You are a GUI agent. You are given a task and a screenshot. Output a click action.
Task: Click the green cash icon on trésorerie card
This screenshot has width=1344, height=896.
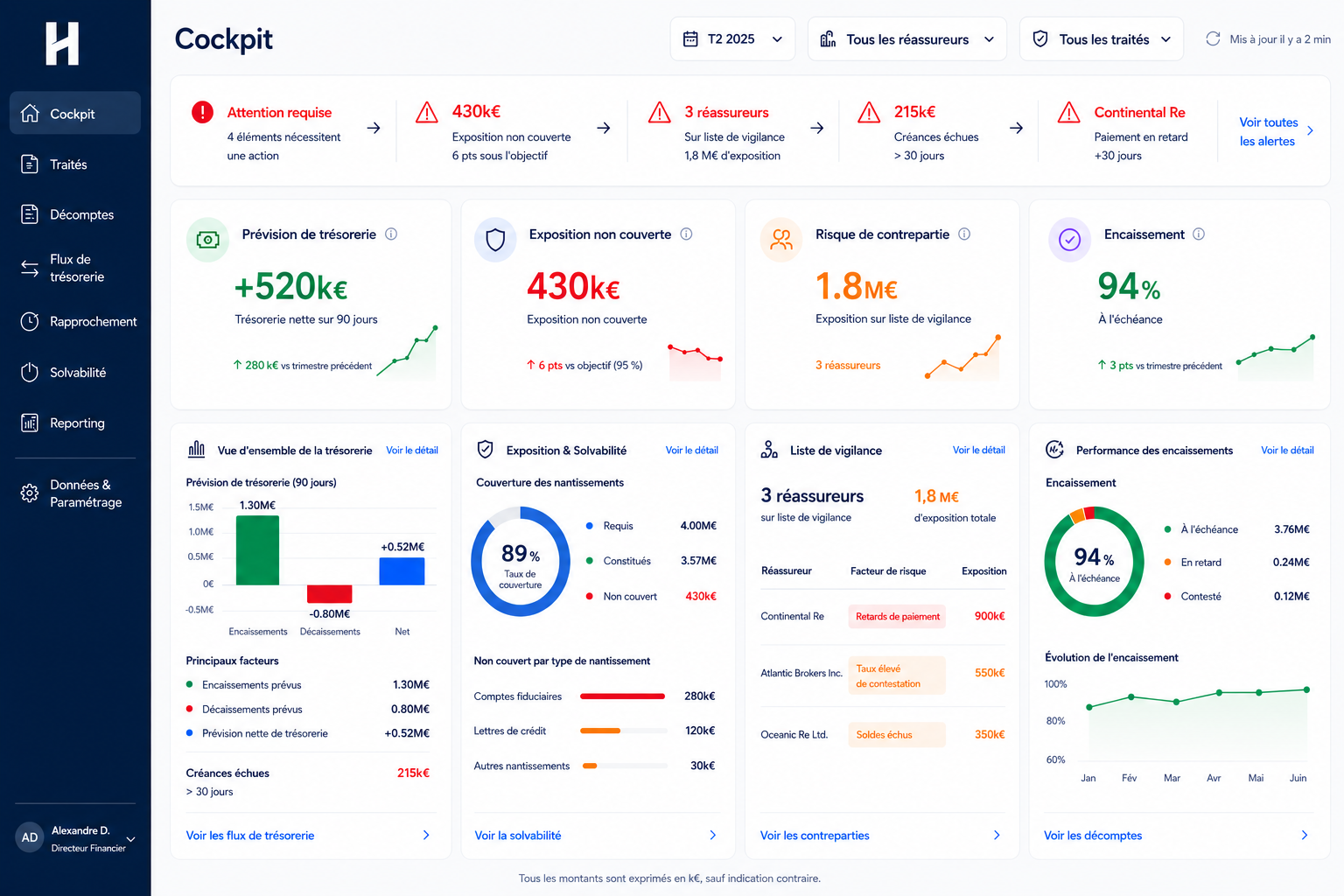207,240
